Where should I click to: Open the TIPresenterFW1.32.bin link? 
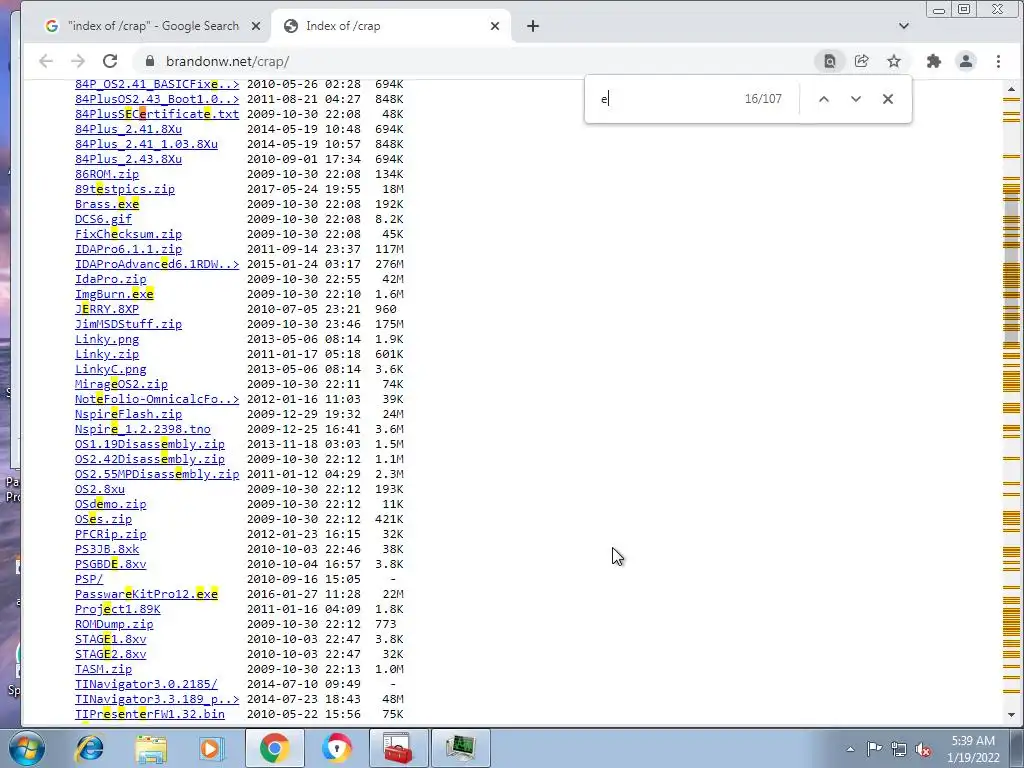tap(150, 714)
